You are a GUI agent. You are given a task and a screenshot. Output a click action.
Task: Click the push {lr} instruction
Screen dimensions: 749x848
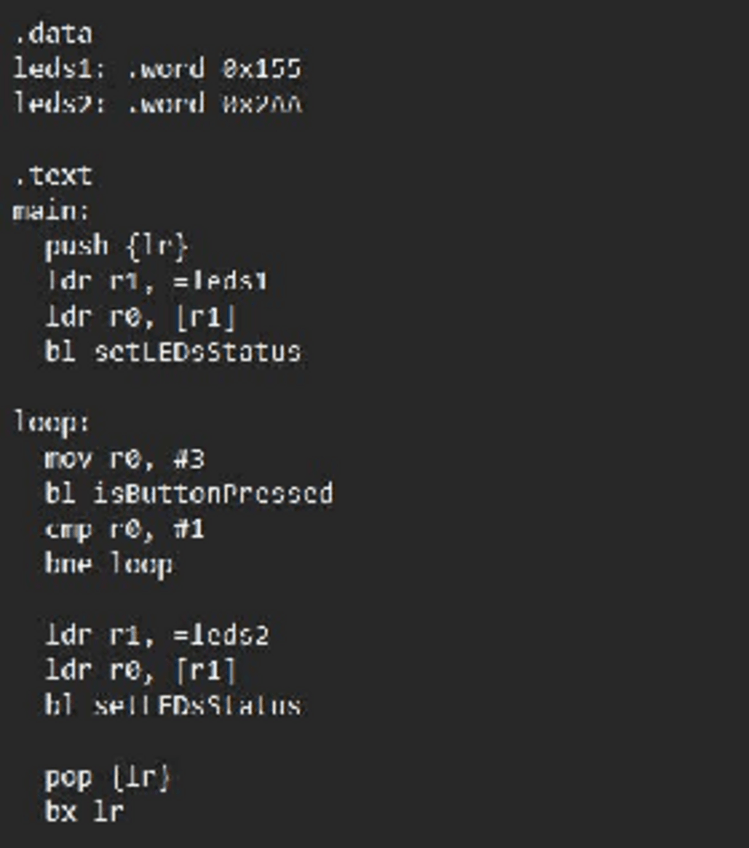pos(116,246)
